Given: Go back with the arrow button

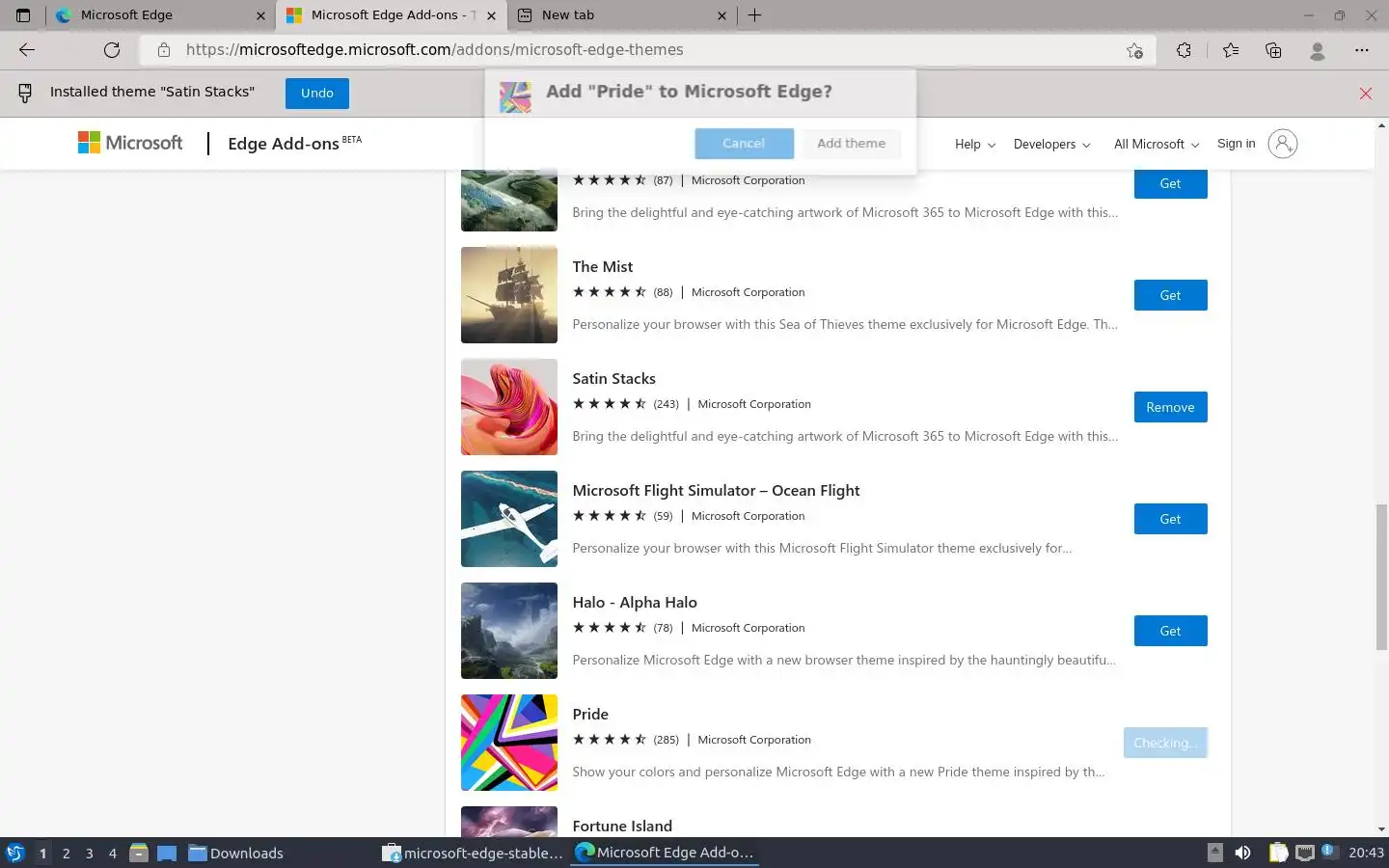Looking at the screenshot, I should pos(27,50).
